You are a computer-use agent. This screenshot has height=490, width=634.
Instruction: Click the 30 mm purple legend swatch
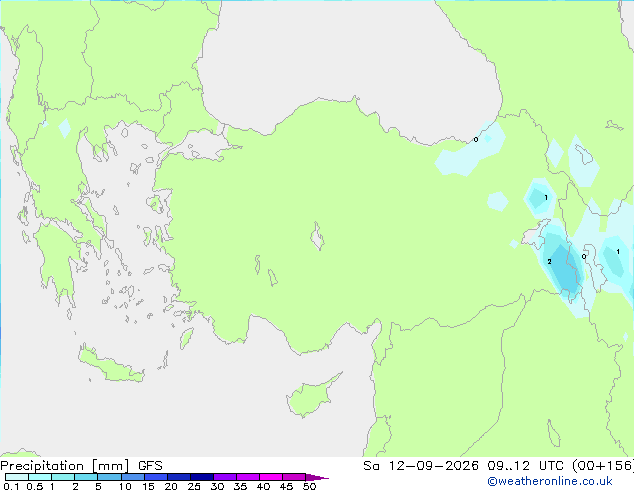[x=224, y=477]
